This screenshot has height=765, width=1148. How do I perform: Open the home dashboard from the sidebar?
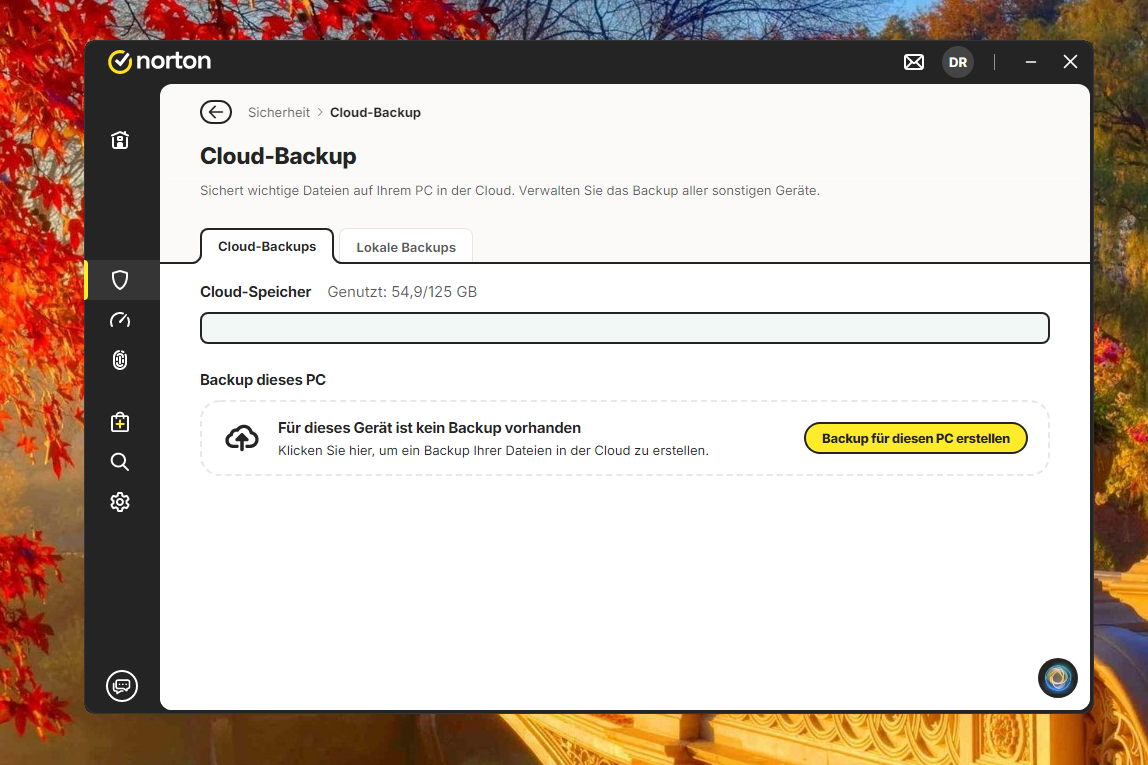(x=120, y=140)
